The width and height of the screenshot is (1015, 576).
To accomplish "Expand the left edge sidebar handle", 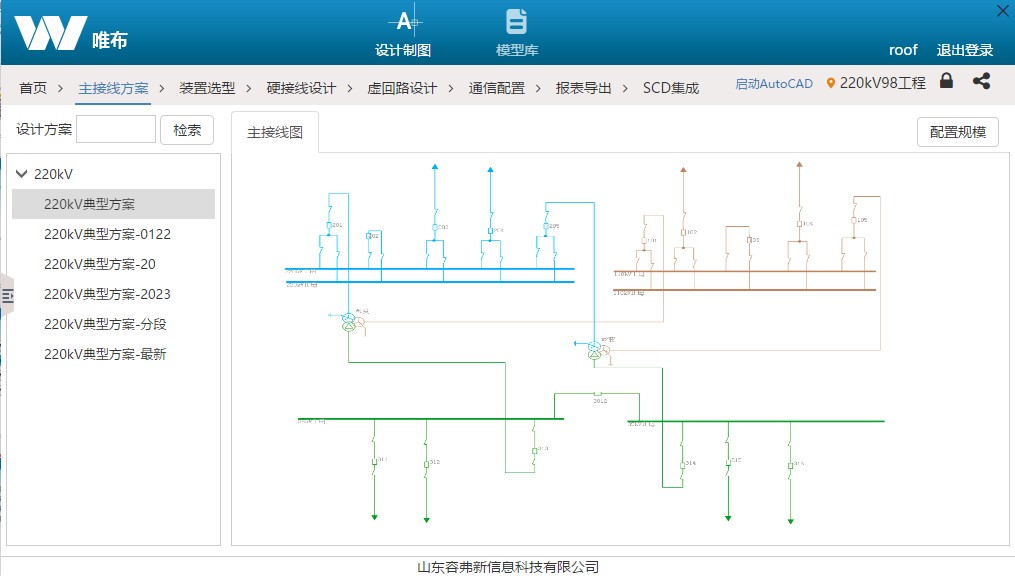I will 7,295.
